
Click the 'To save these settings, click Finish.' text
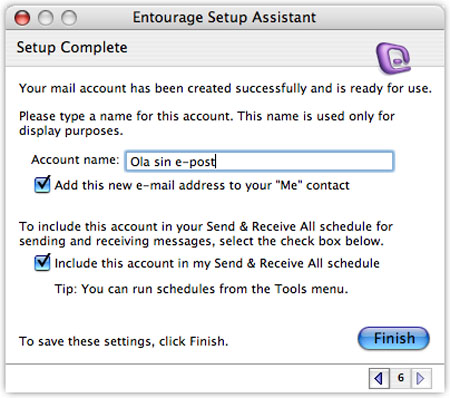(x=124, y=341)
